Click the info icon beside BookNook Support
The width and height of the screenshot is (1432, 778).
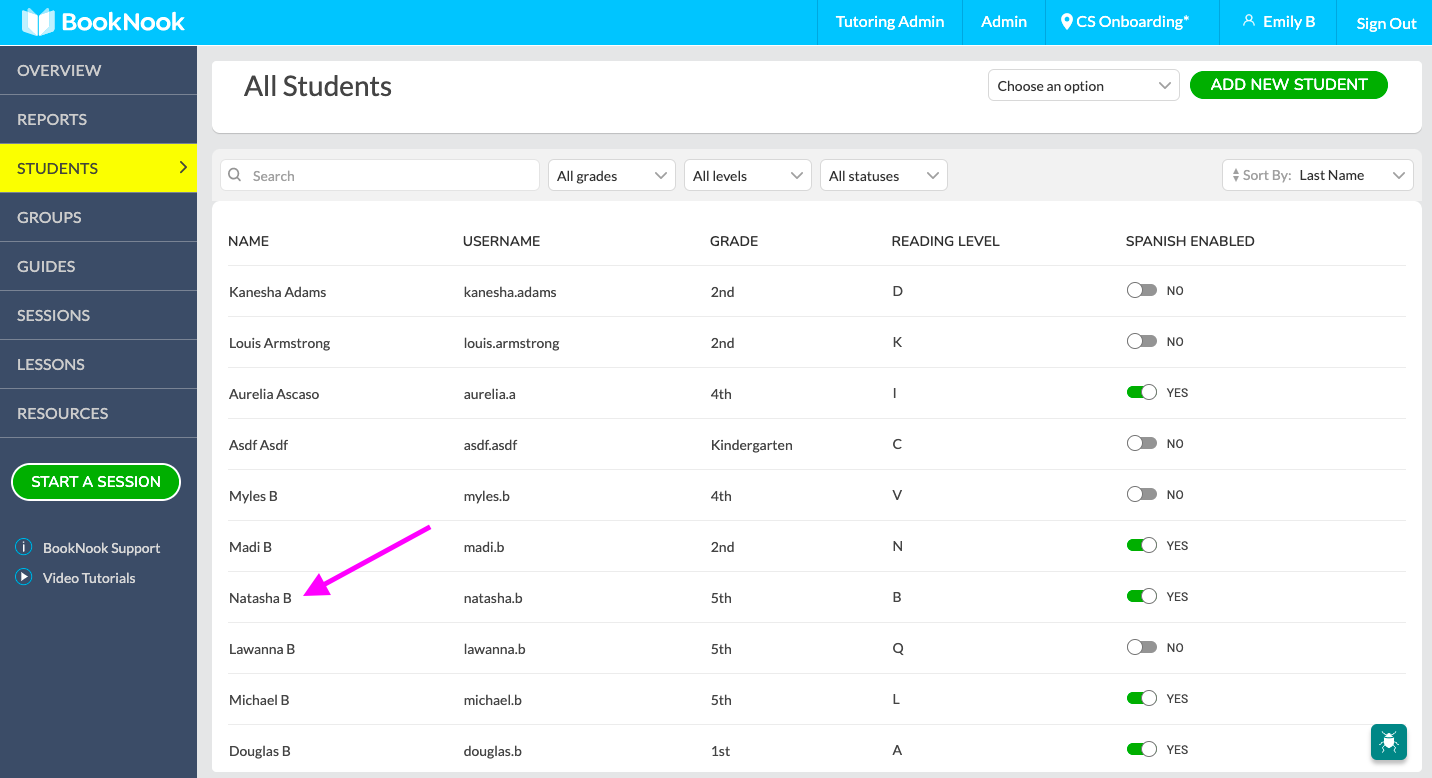coord(22,547)
